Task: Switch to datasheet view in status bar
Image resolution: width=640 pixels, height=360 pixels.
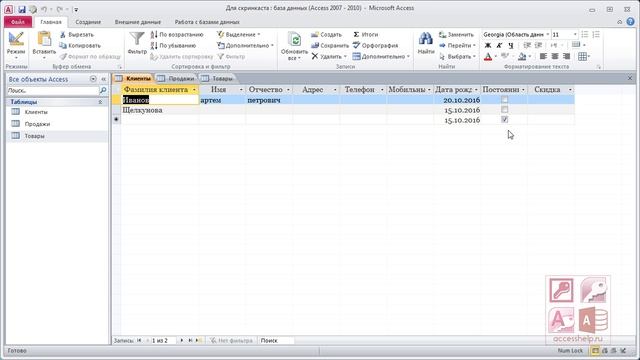Action: point(595,351)
